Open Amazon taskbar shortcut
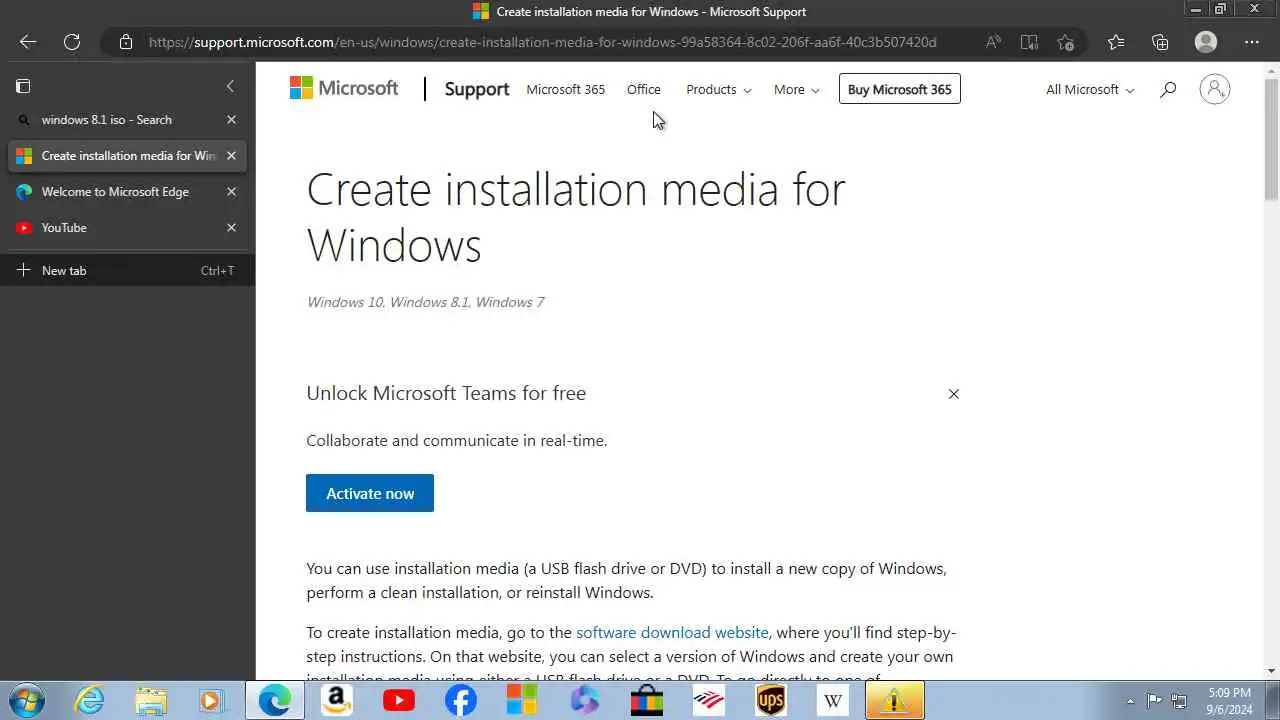 coord(335,700)
